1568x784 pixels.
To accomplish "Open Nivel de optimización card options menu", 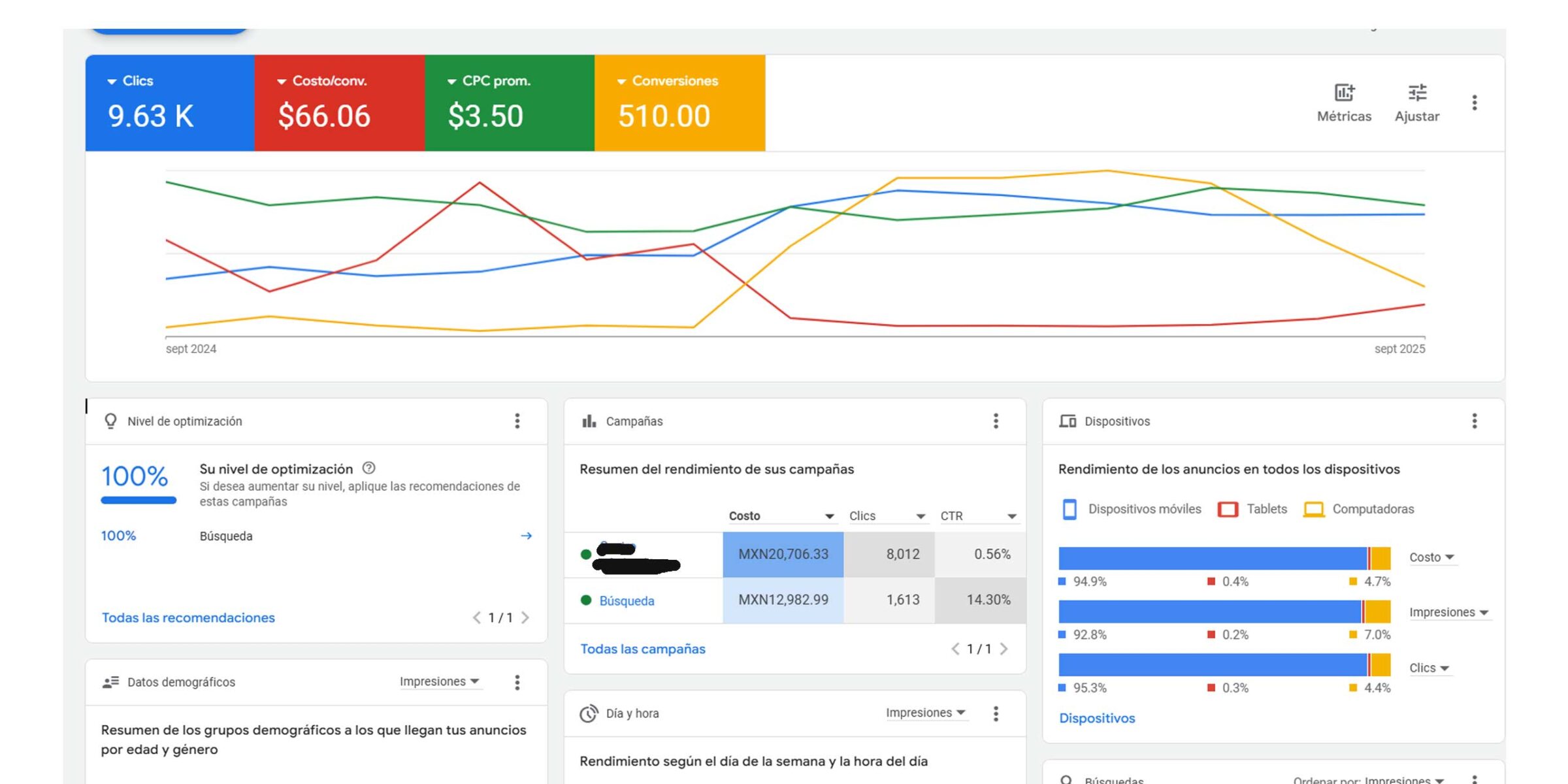I will tap(517, 421).
